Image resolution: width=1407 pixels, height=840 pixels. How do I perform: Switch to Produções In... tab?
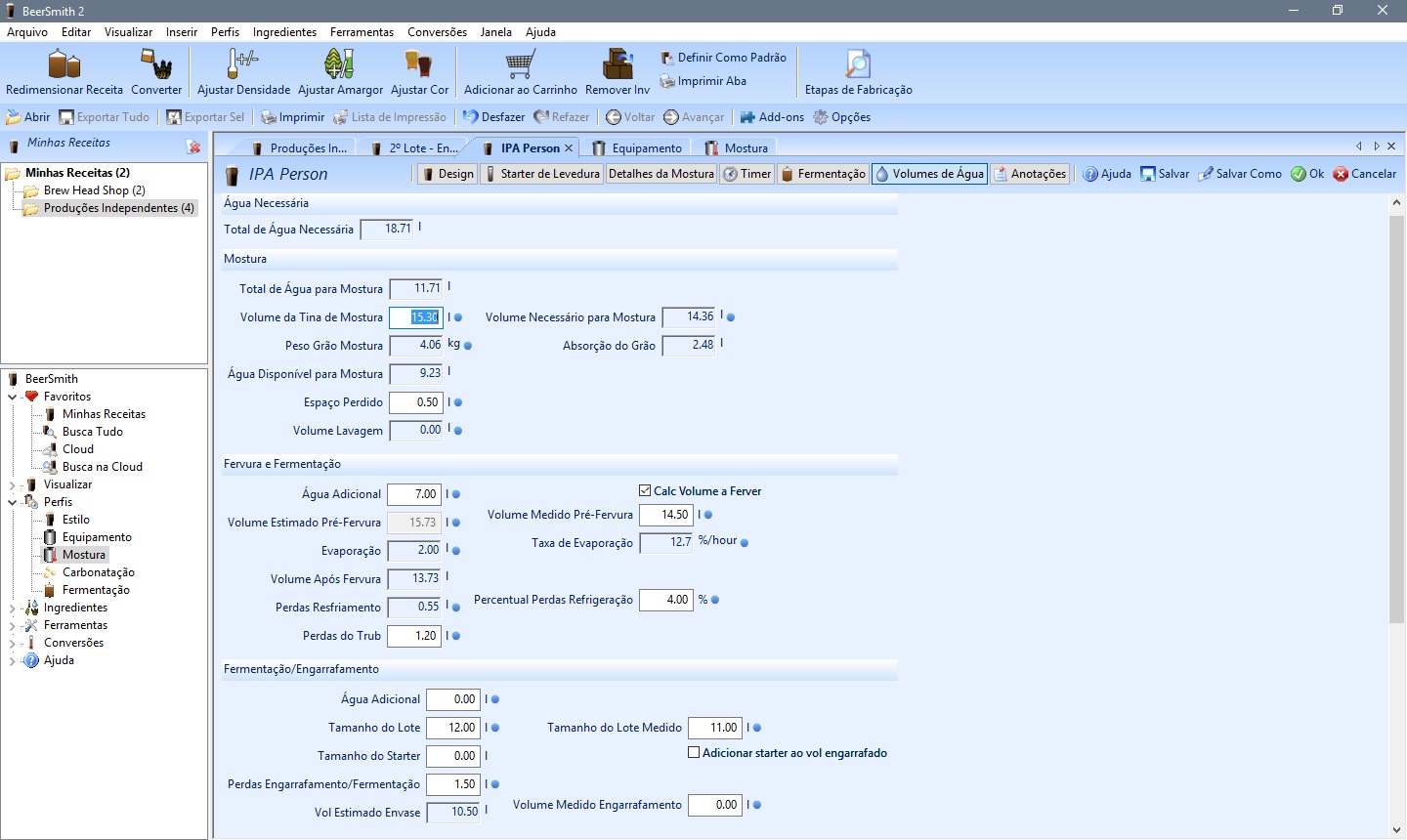(x=299, y=147)
